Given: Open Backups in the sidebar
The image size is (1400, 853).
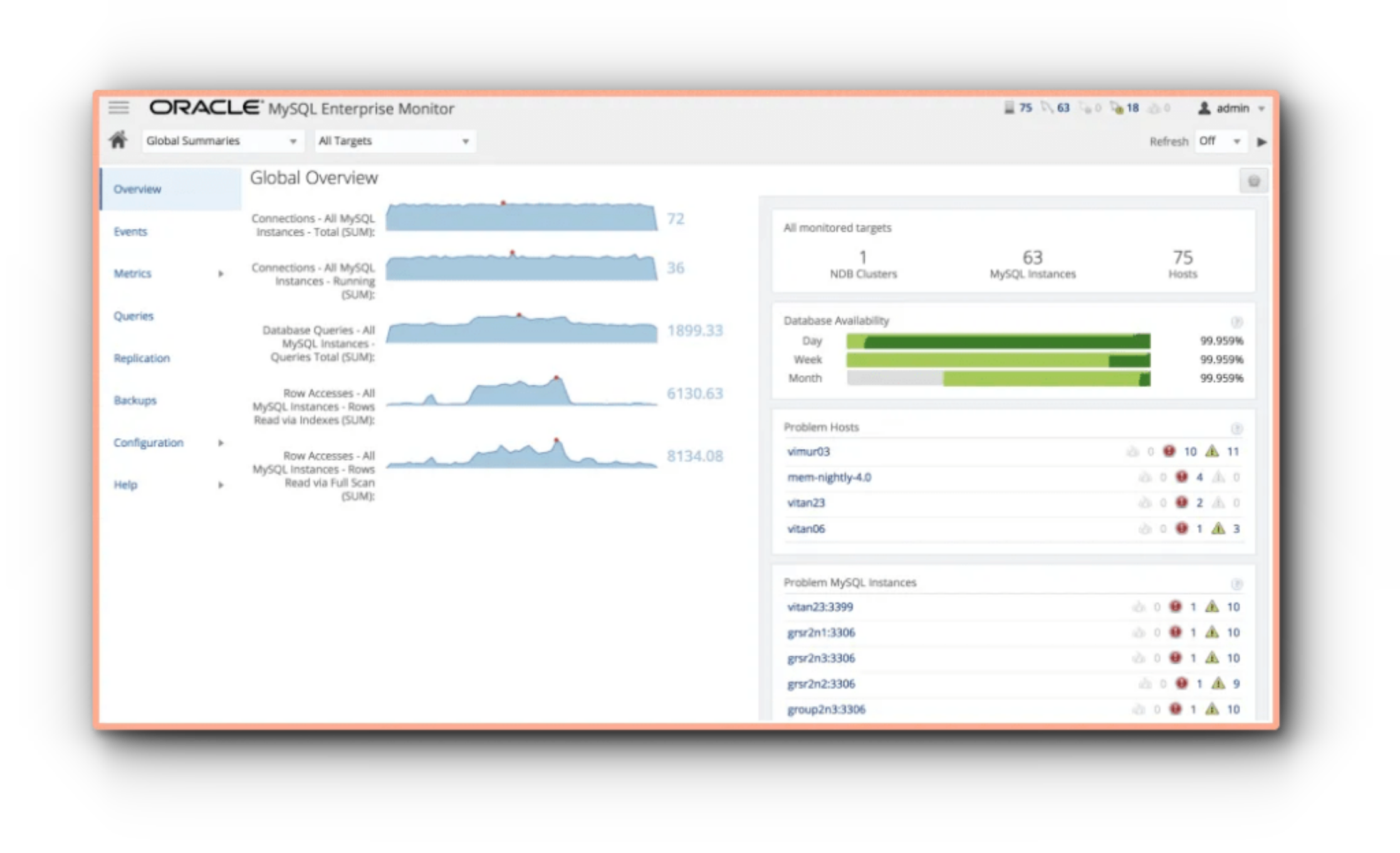Looking at the screenshot, I should [x=135, y=400].
